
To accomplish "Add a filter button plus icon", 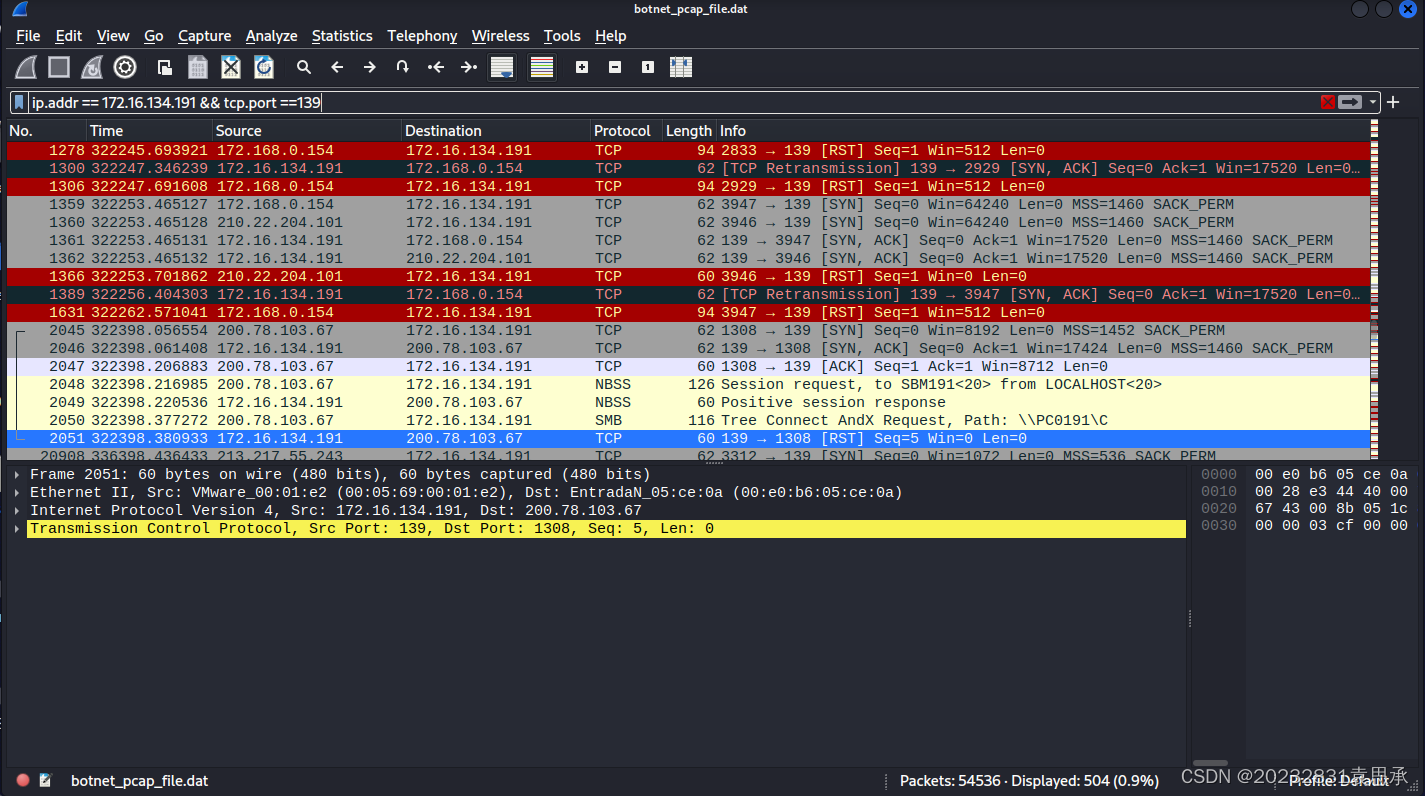I will pos(1393,102).
